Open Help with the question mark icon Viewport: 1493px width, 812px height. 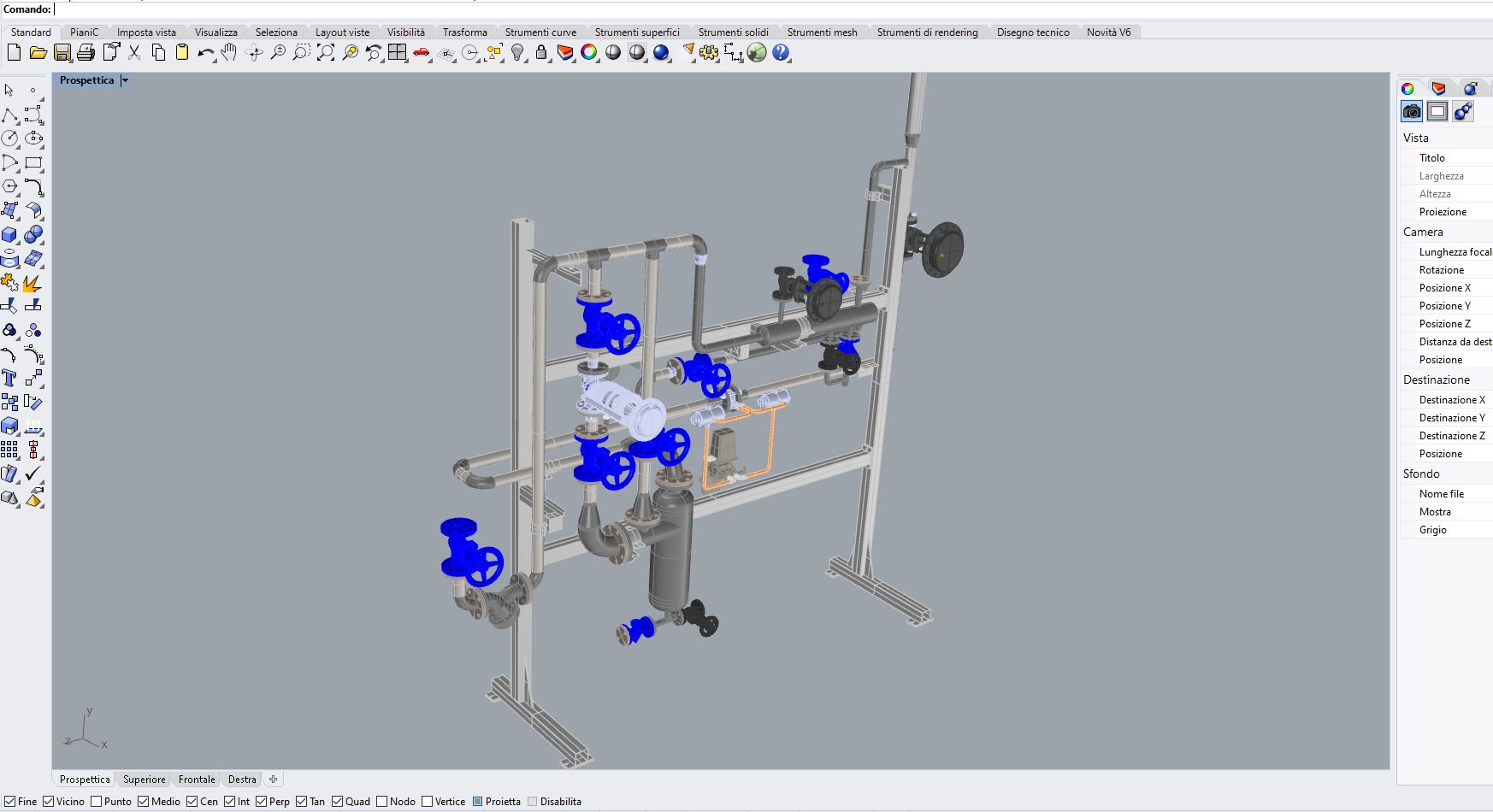(x=781, y=53)
